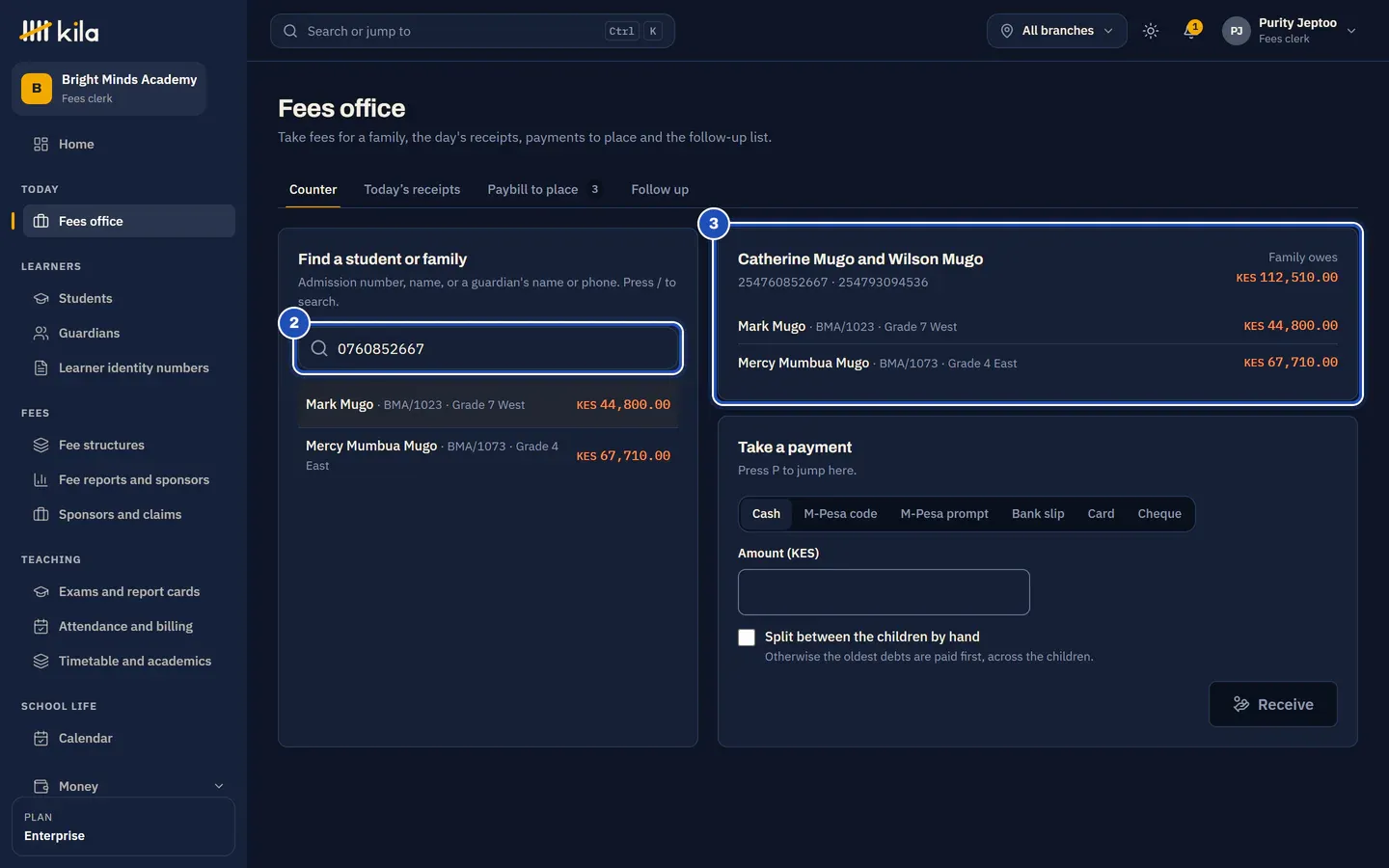Select Mark Mugo in search results
Screen dimensions: 1389x868
tap(488, 405)
